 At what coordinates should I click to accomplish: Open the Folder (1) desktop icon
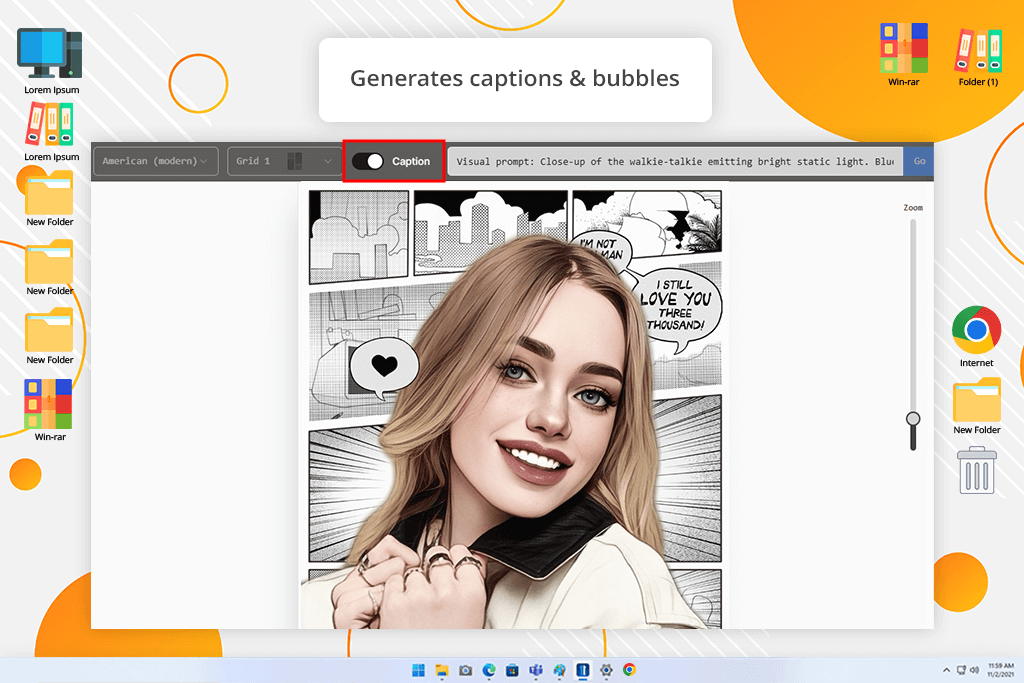tap(978, 57)
